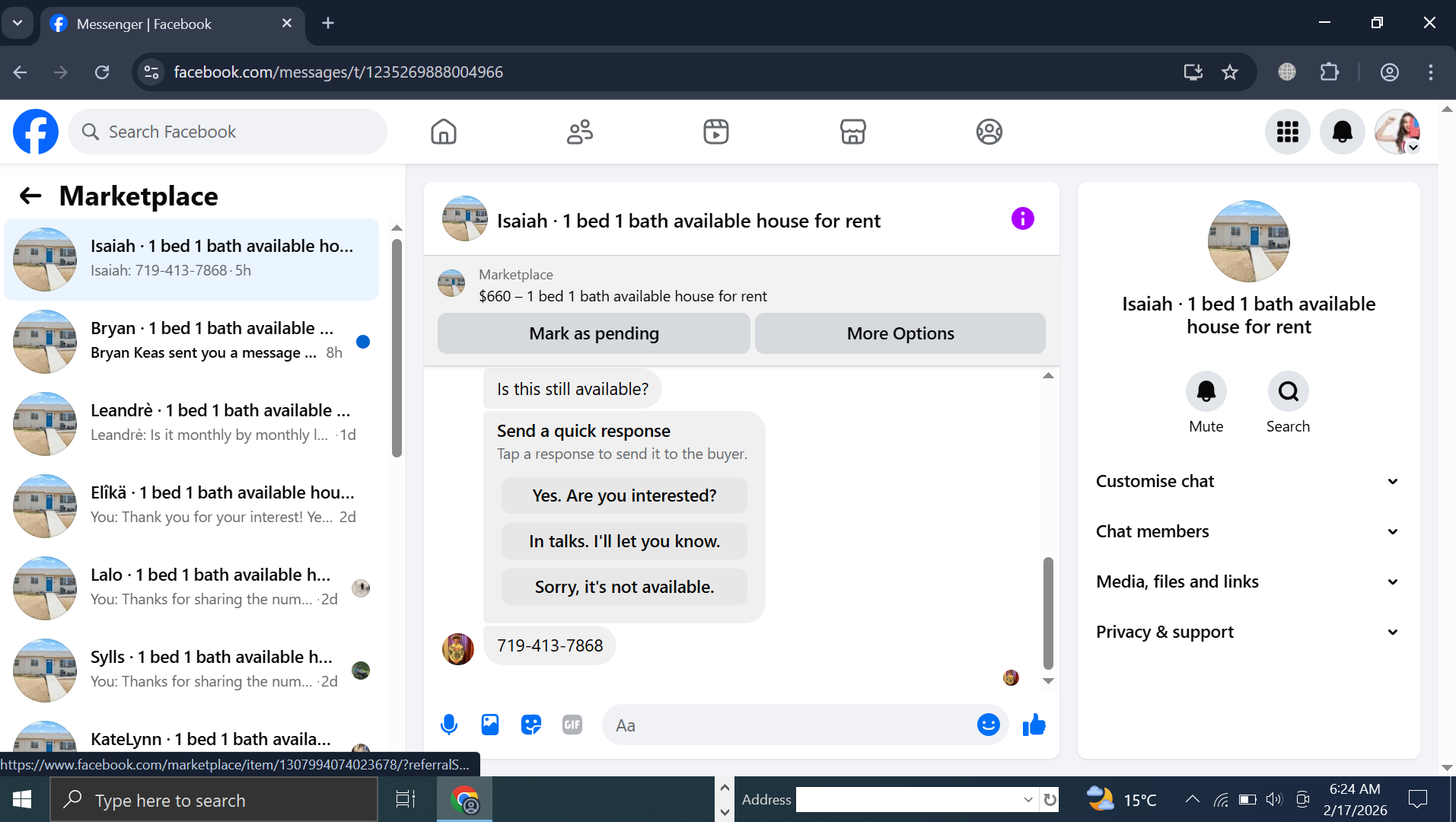Choose a sticker for the message
This screenshot has width=1456, height=822.
[531, 725]
